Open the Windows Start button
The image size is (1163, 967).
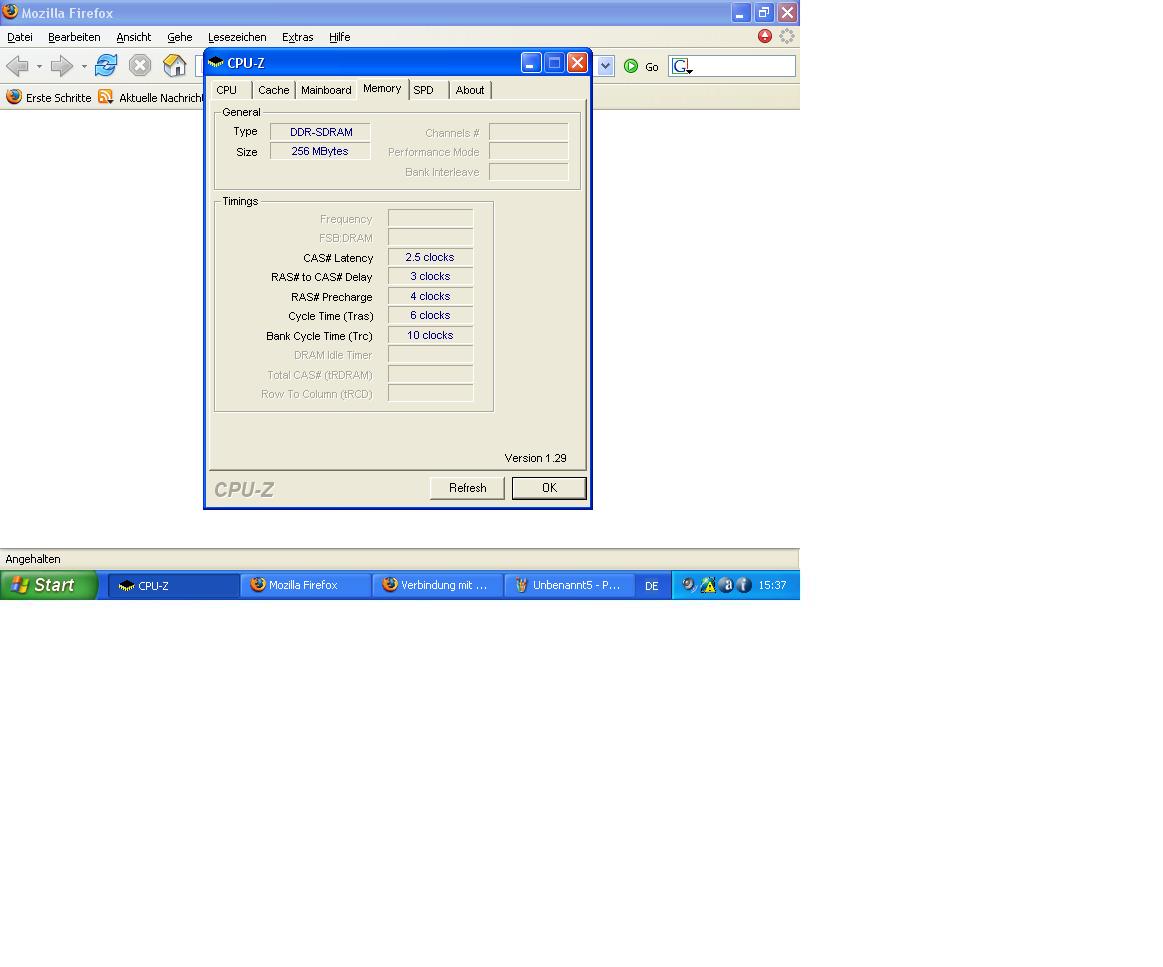pyautogui.click(x=48, y=585)
